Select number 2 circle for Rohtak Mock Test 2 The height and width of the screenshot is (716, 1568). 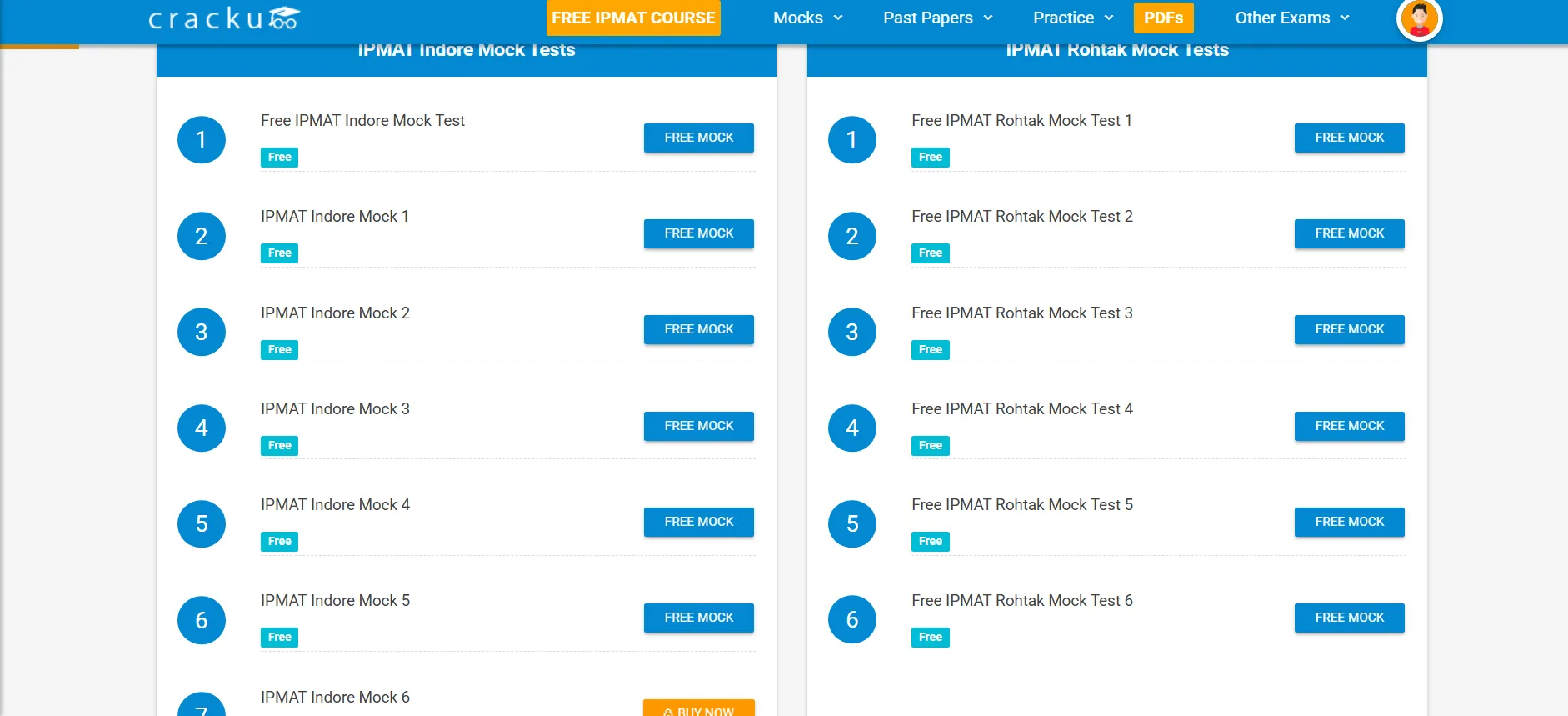click(x=852, y=236)
